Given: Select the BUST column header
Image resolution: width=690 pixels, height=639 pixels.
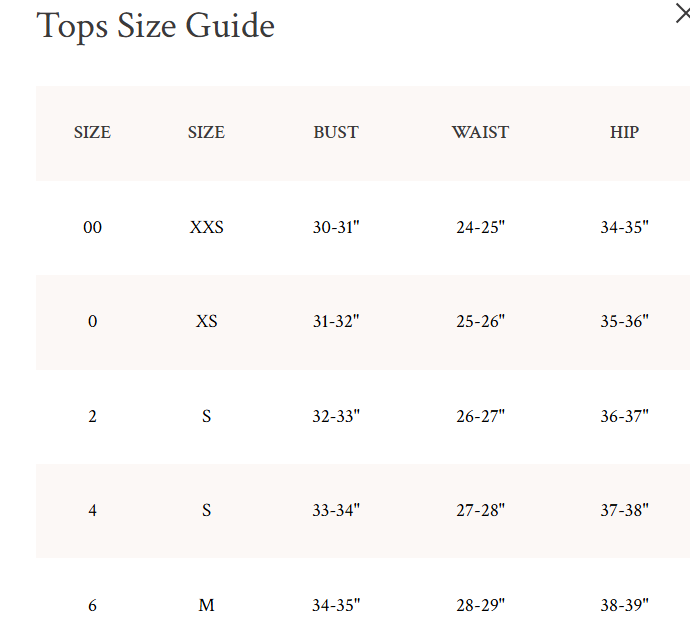Looking at the screenshot, I should 336,132.
